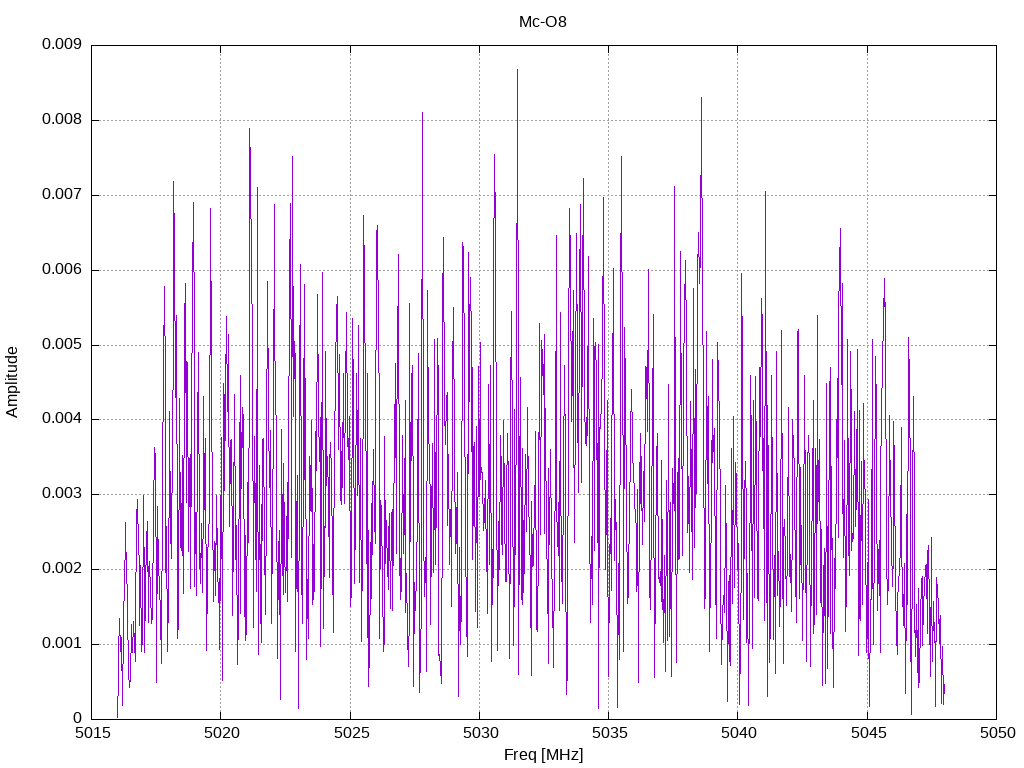This screenshot has height=768, width=1024.
Task: Click the 0.006 y-axis tick label
Action: click(x=62, y=269)
